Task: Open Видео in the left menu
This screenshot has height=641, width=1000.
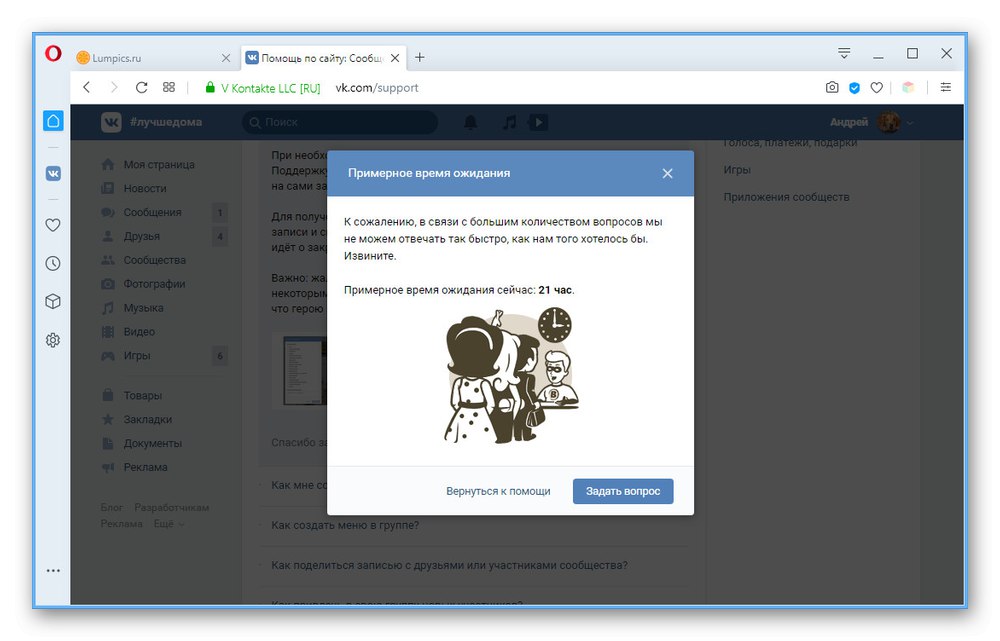Action: click(128, 332)
